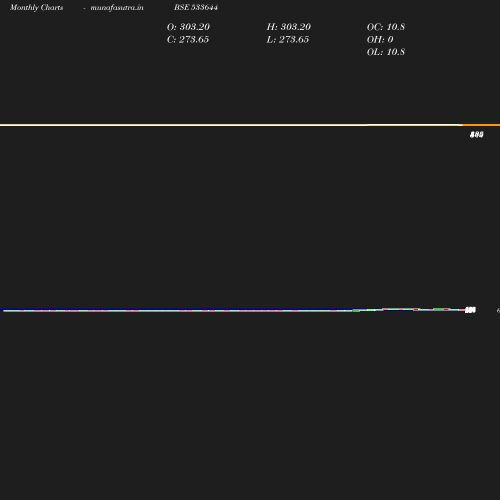This screenshot has height=500, width=500.
Task: Click the price label below the orange line
Action: (477, 135)
